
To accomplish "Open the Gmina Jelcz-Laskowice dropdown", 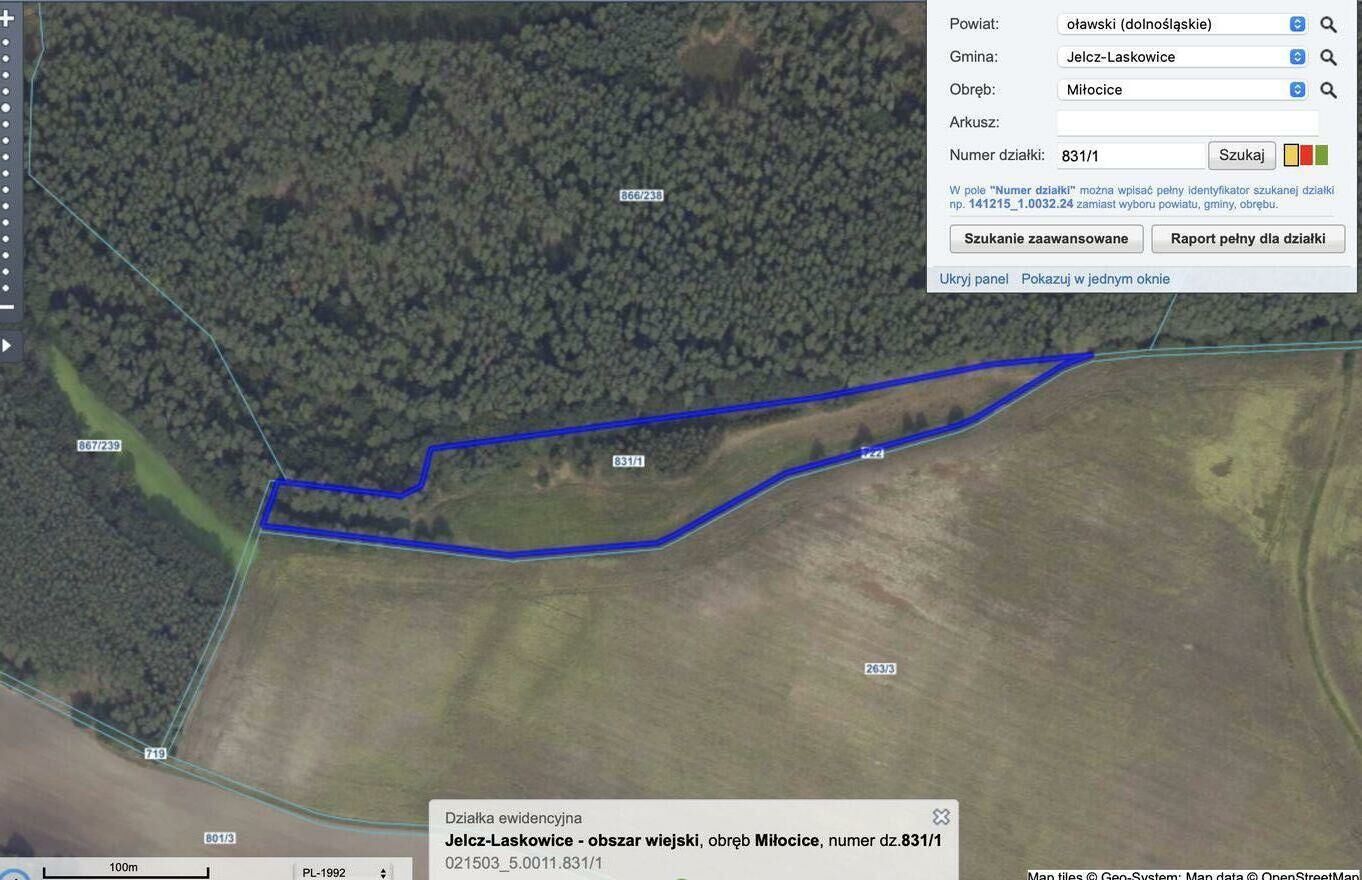I will (x=1182, y=57).
